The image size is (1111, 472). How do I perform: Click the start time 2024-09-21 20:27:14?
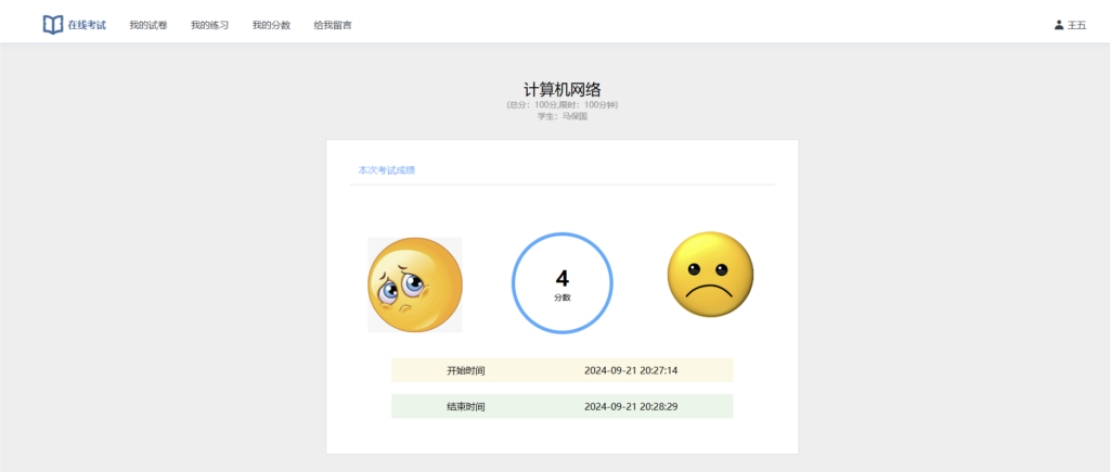pos(631,370)
